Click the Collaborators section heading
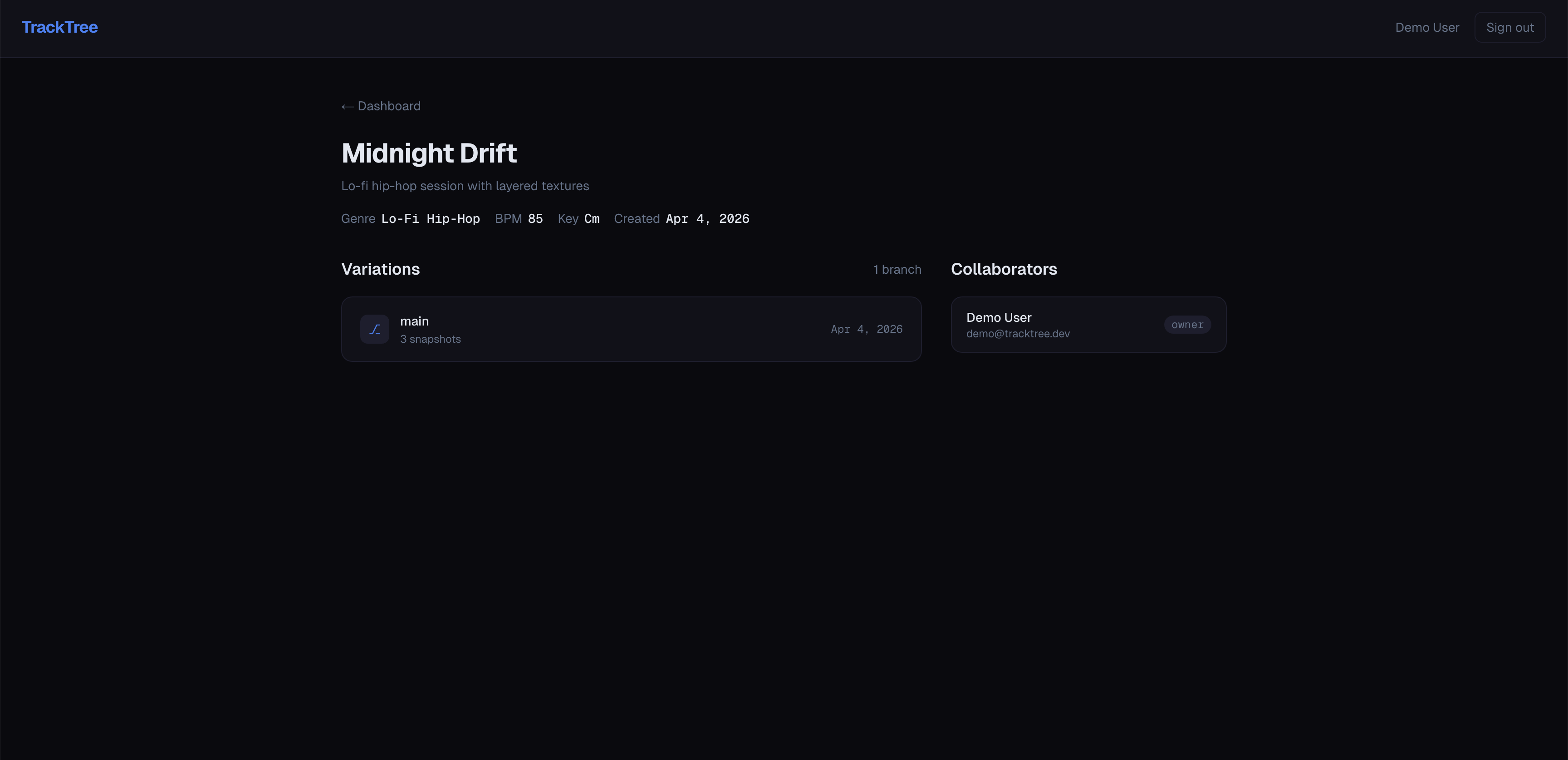The height and width of the screenshot is (760, 1568). (1003, 269)
